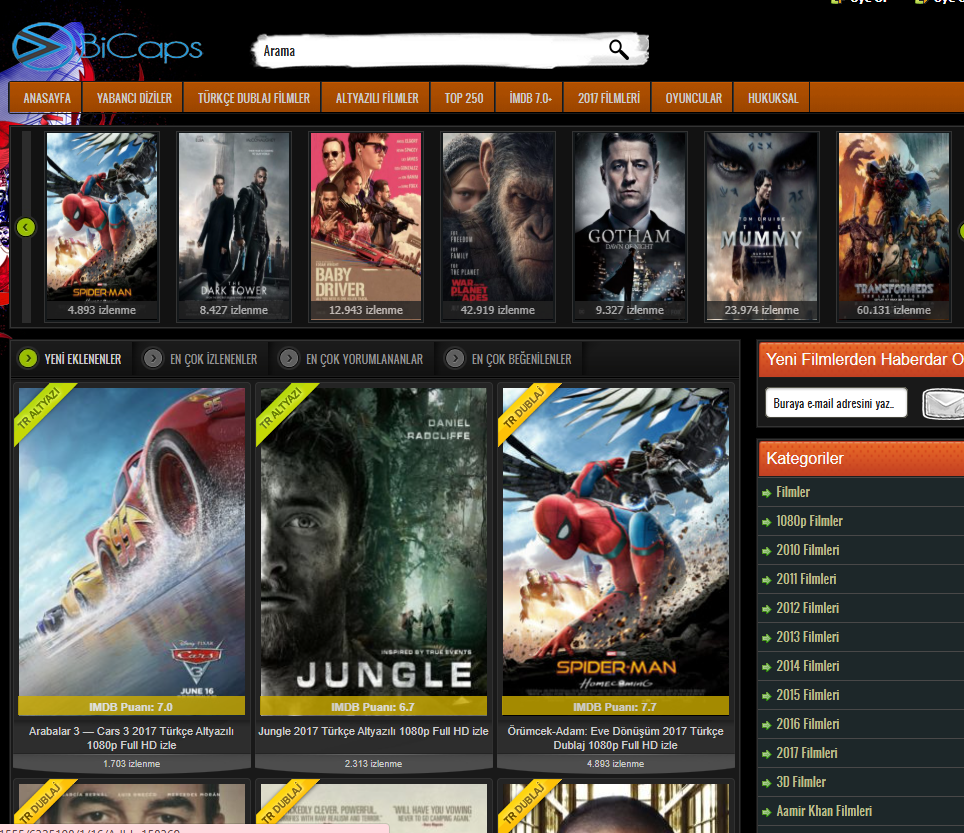This screenshot has width=964, height=833.
Task: Click the email address input field
Action: [x=836, y=403]
